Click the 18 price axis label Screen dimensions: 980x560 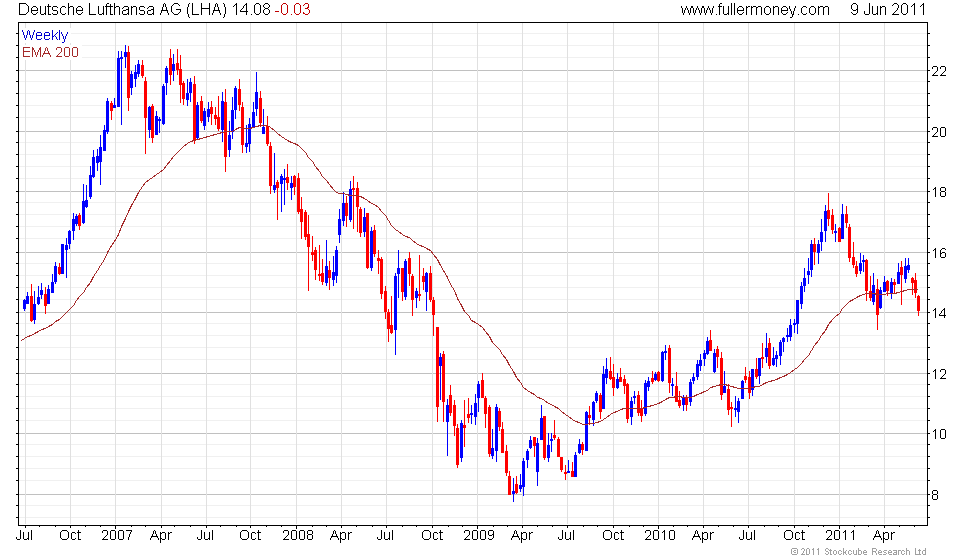click(x=939, y=192)
